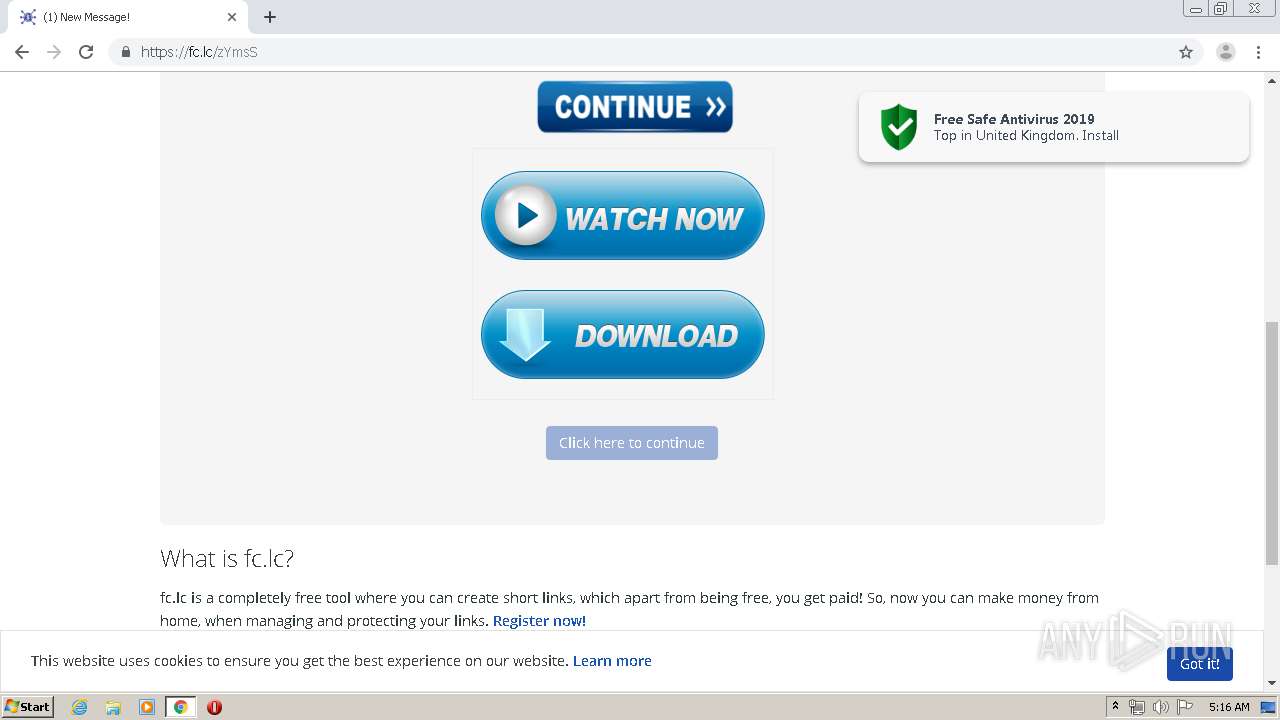Click the blue CONTINUE banner button

pyautogui.click(x=635, y=106)
